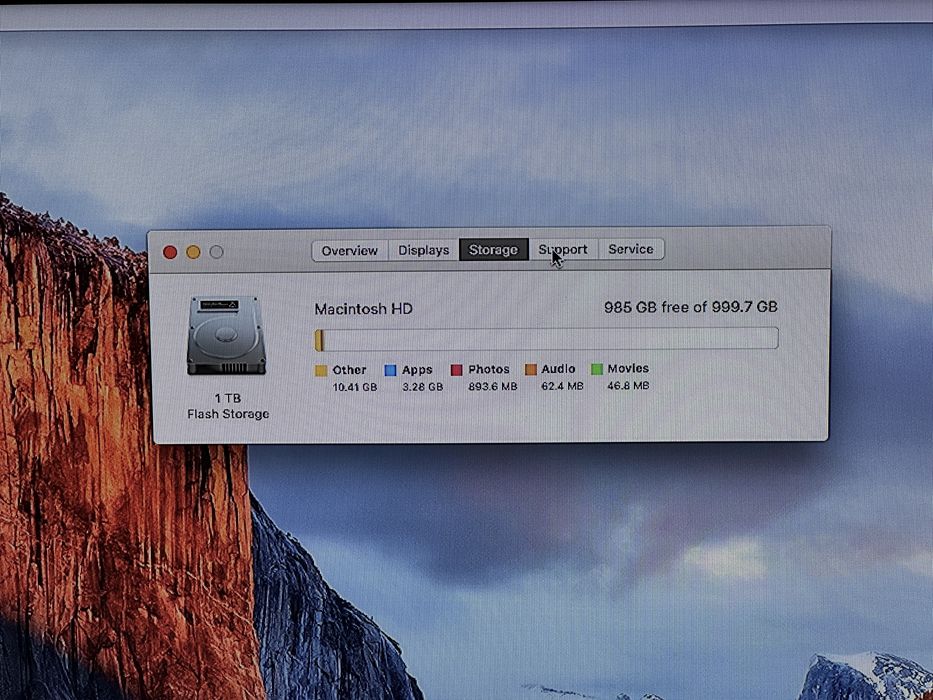Viewport: 933px width, 700px height.
Task: Click the 3.28 GB value
Action: coord(422,386)
